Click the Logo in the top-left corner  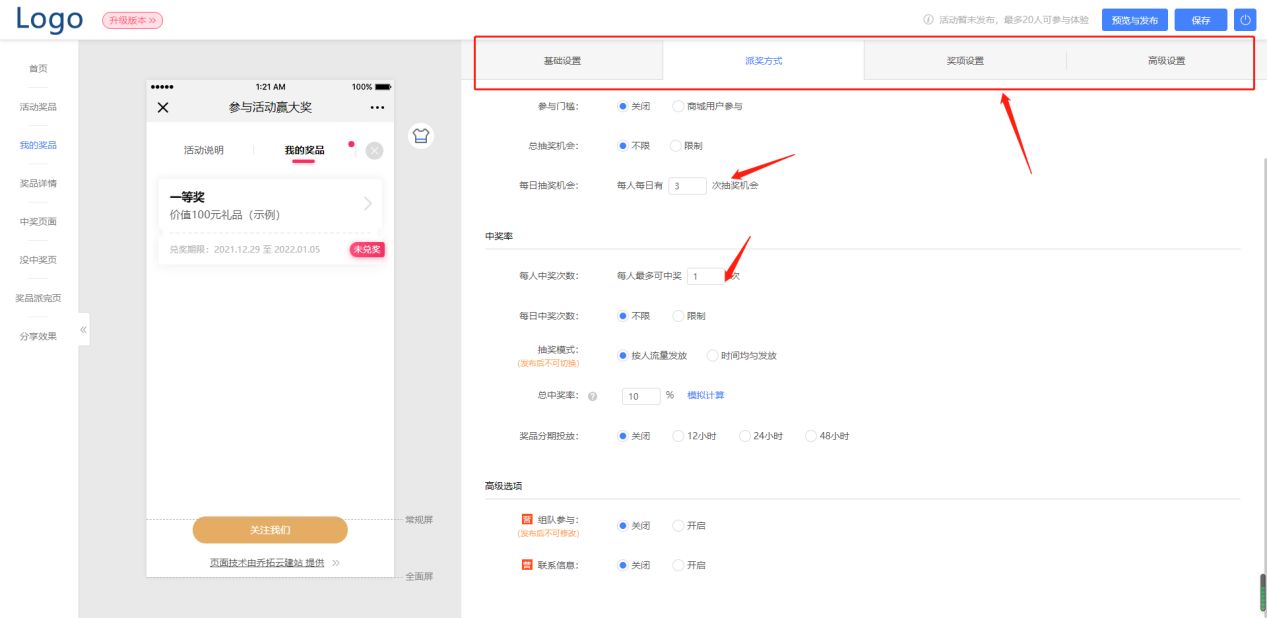[47, 19]
